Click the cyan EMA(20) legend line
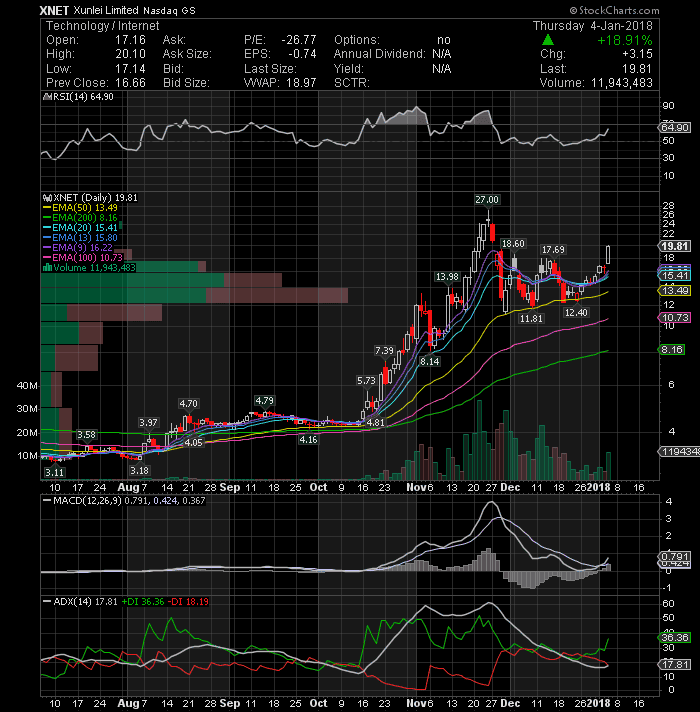Image resolution: width=700 pixels, height=712 pixels. coord(47,227)
